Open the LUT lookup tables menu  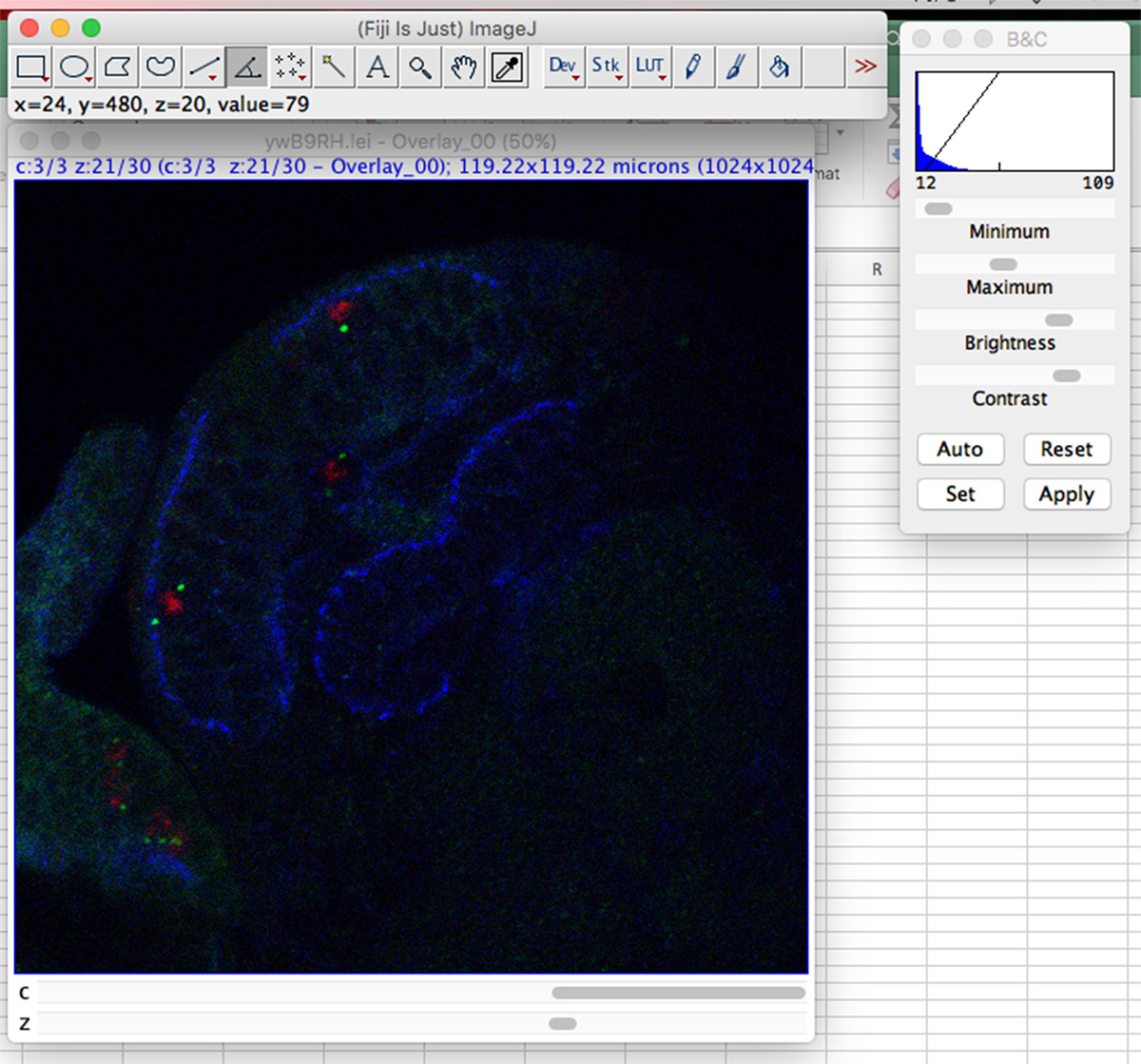(650, 67)
